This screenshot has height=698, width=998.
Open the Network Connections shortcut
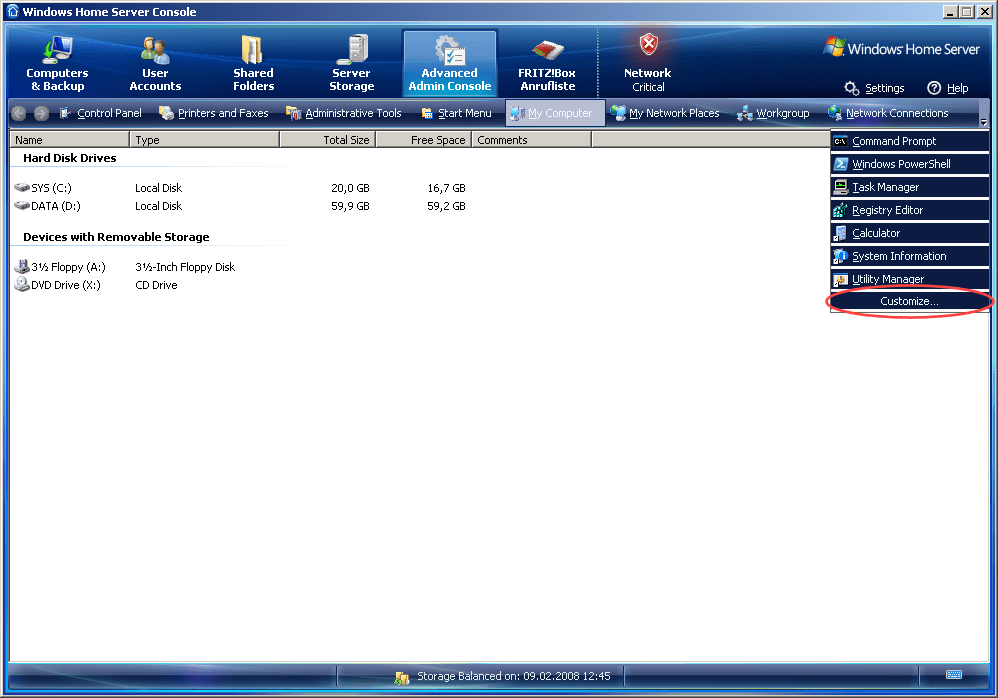point(888,113)
